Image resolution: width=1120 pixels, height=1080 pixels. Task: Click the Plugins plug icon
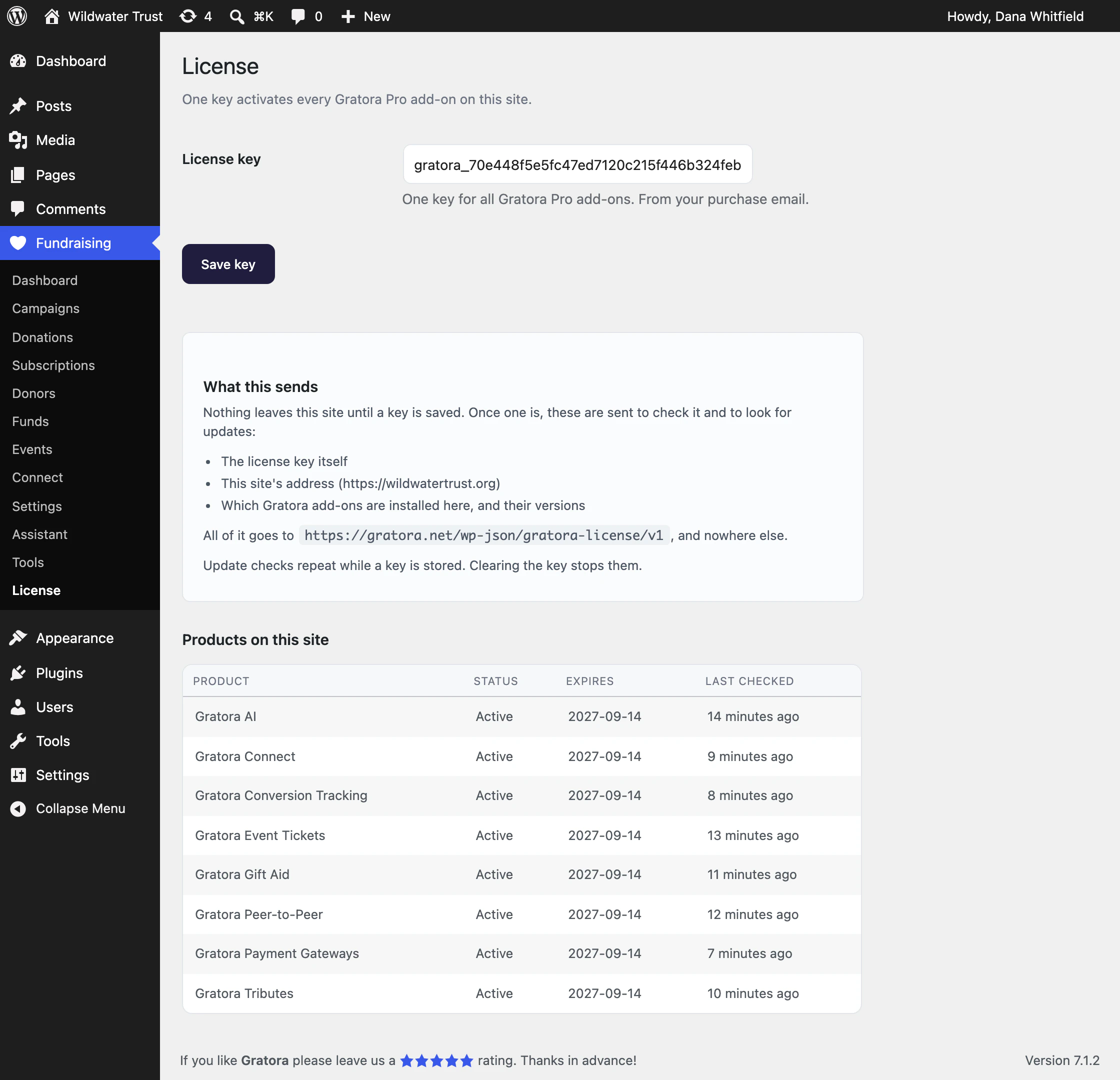18,672
